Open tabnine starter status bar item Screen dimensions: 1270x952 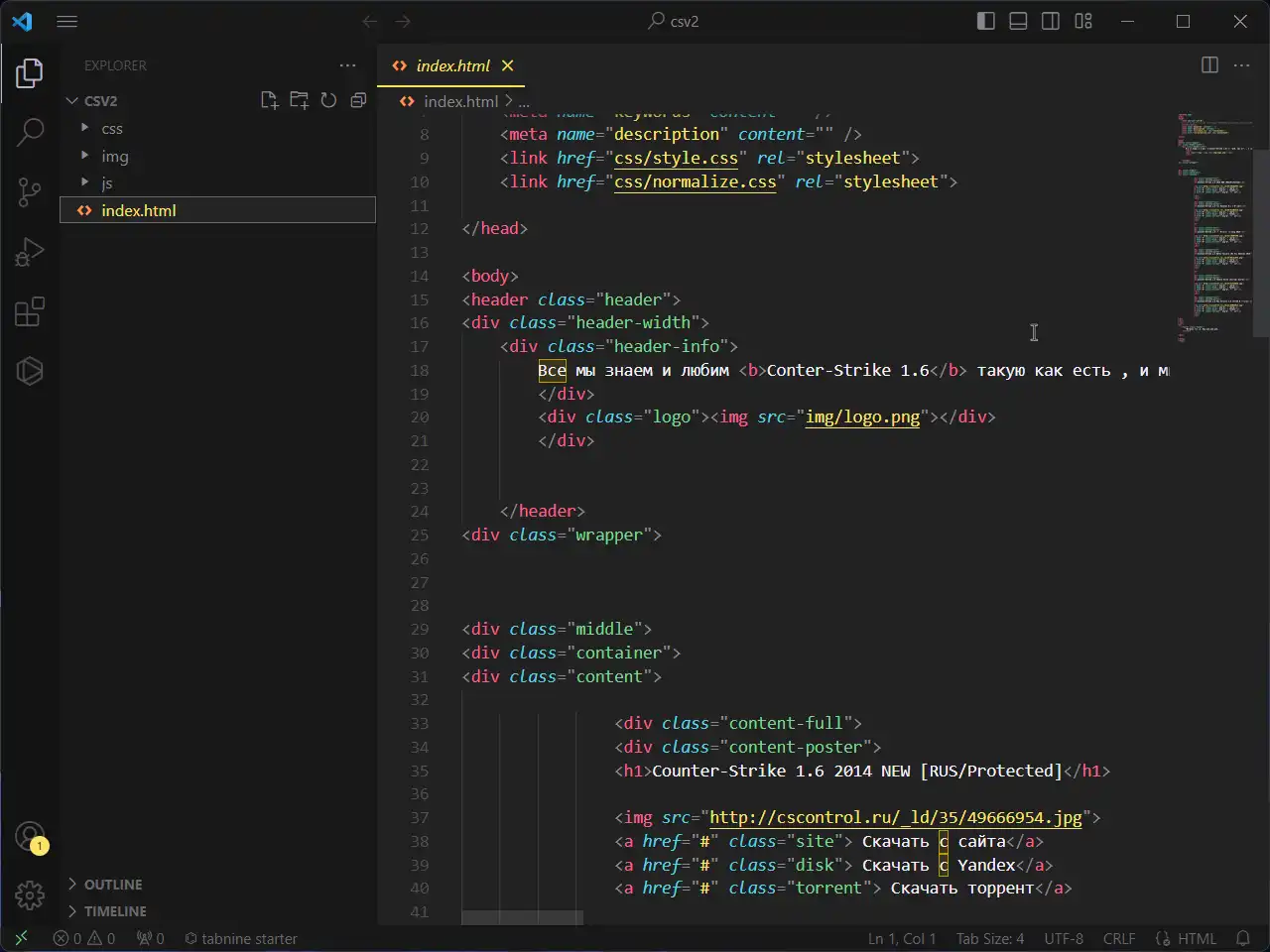(x=241, y=938)
